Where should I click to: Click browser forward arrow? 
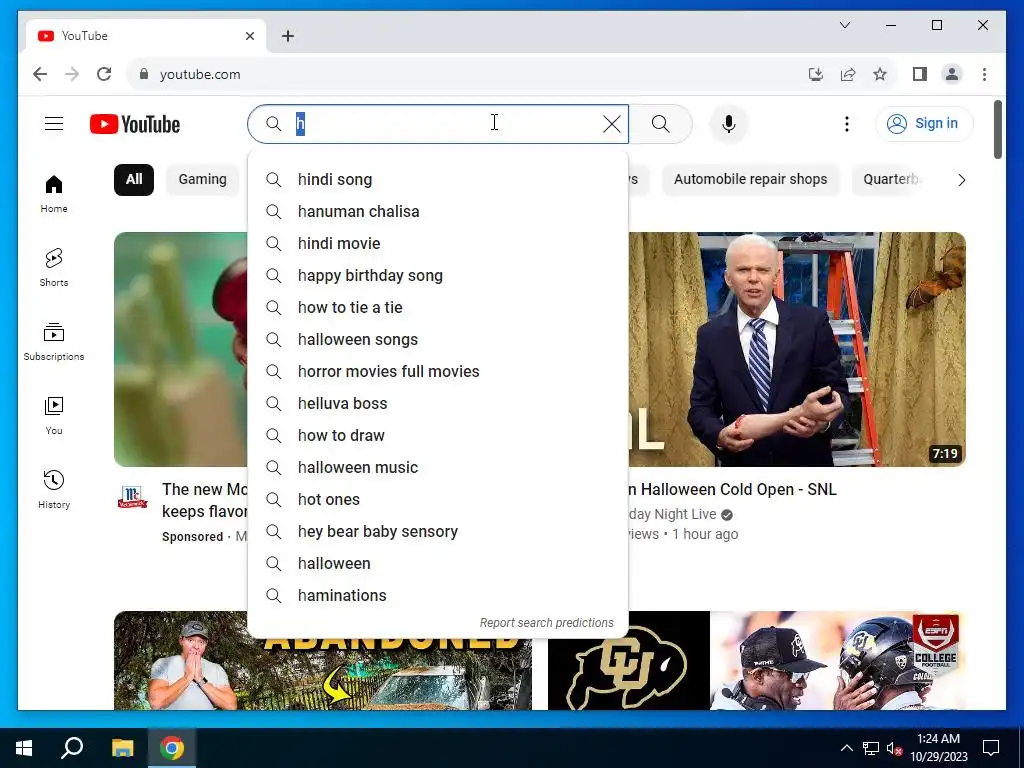coord(72,74)
